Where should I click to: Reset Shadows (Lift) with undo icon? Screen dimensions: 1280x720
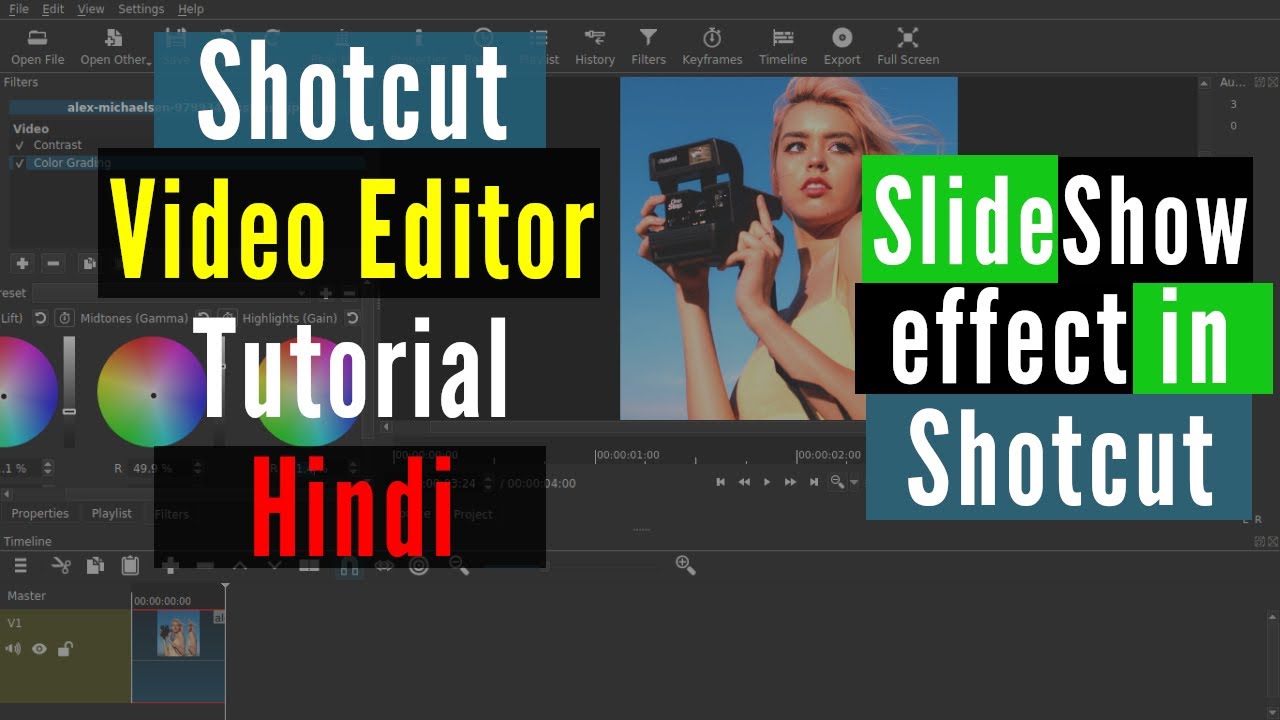point(41,318)
